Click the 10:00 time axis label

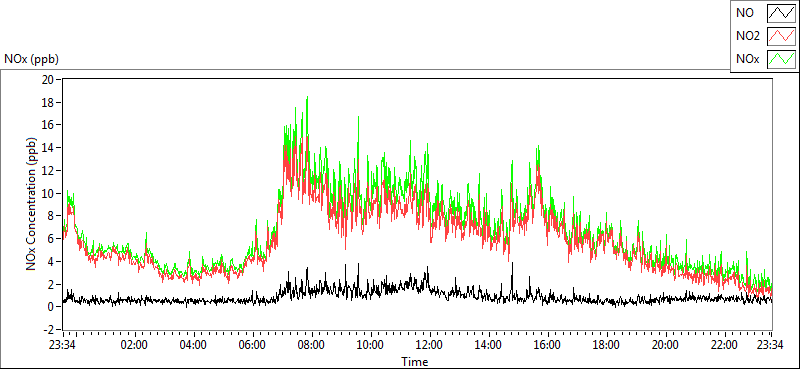(371, 344)
